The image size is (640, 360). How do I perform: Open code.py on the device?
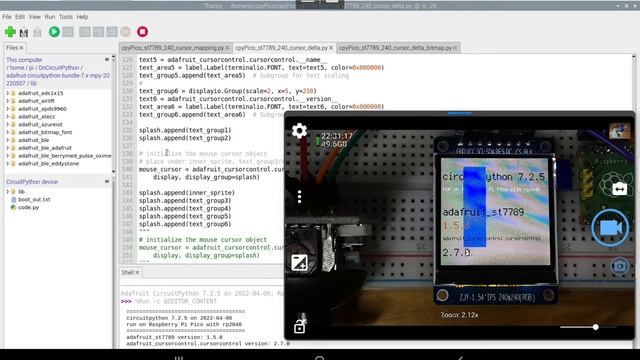tap(28, 207)
